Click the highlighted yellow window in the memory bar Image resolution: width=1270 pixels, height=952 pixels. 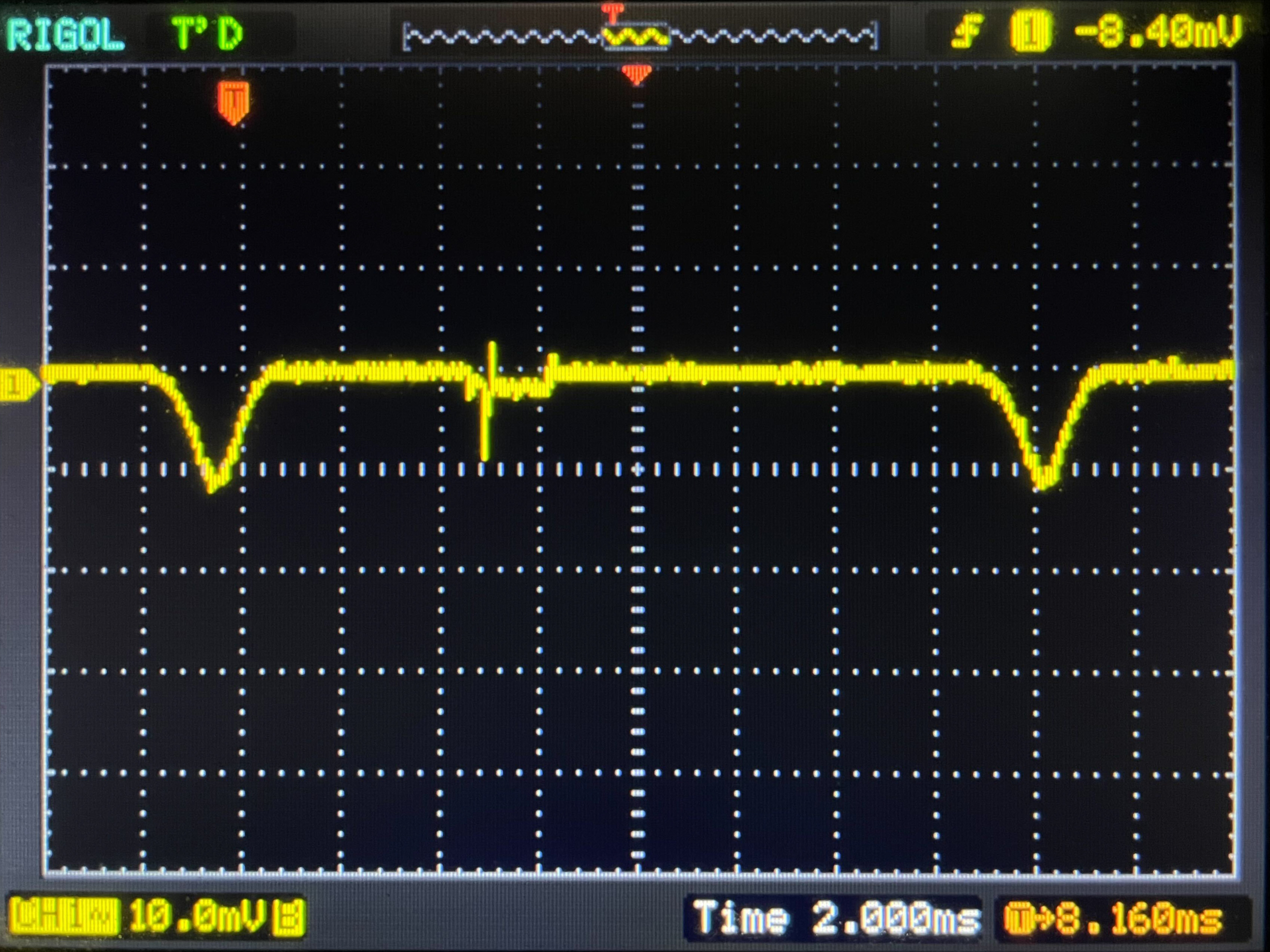[x=636, y=37]
